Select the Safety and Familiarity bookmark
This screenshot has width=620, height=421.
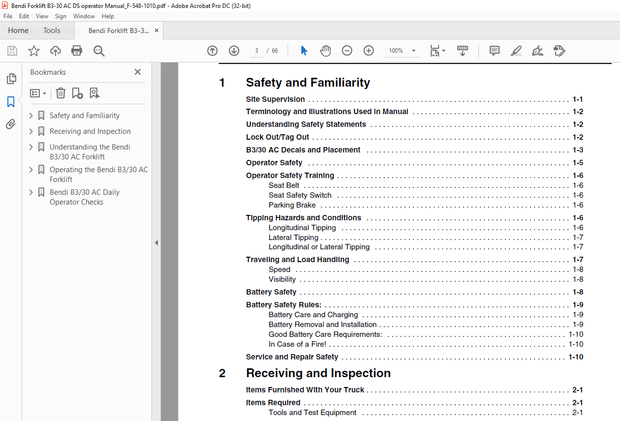[x=84, y=115]
